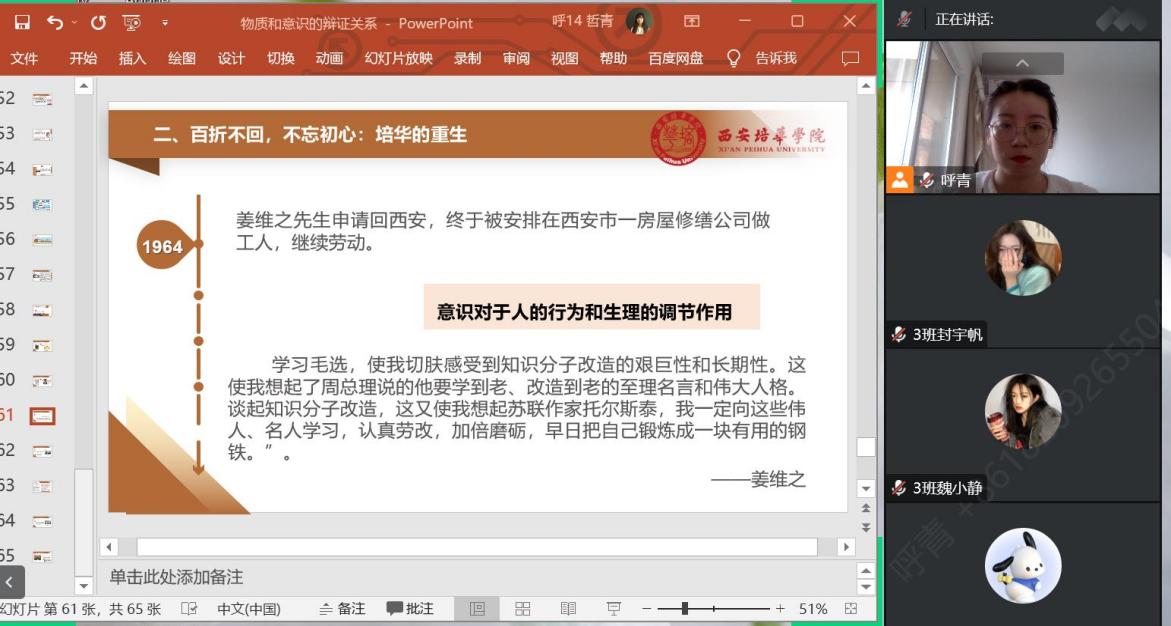Click the zoom slider handle
Viewport: 1171px width, 626px height.
685,609
